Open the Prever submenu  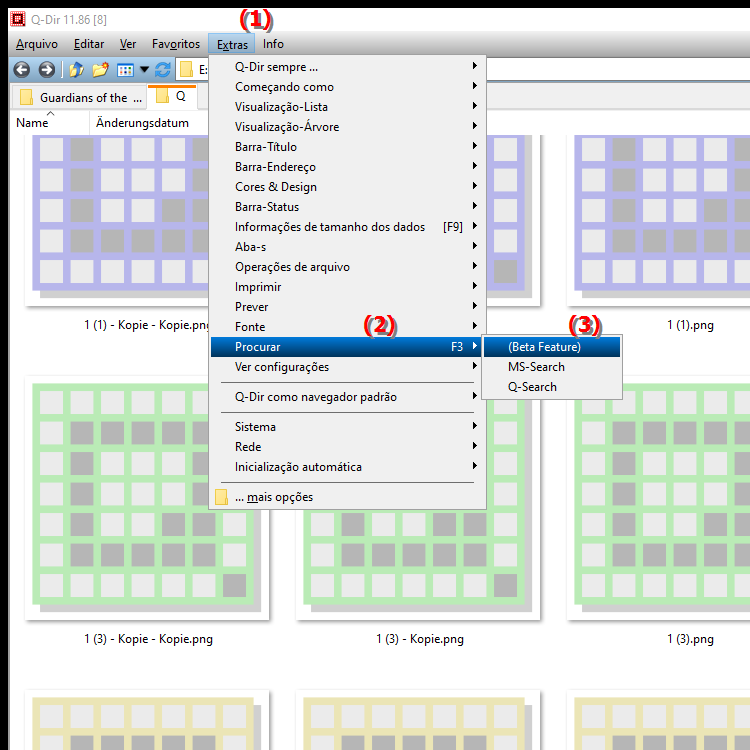coord(348,307)
